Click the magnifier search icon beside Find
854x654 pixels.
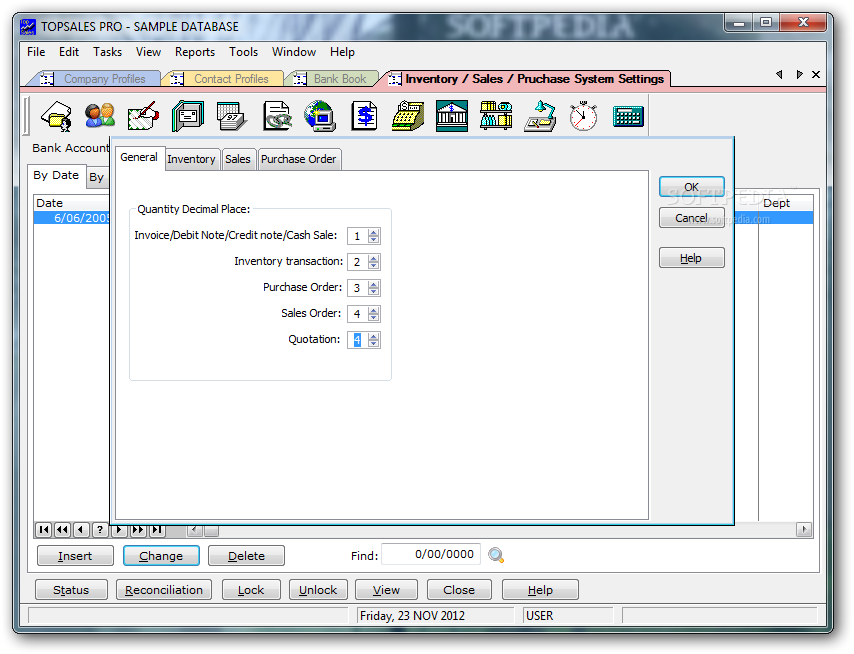(x=496, y=555)
